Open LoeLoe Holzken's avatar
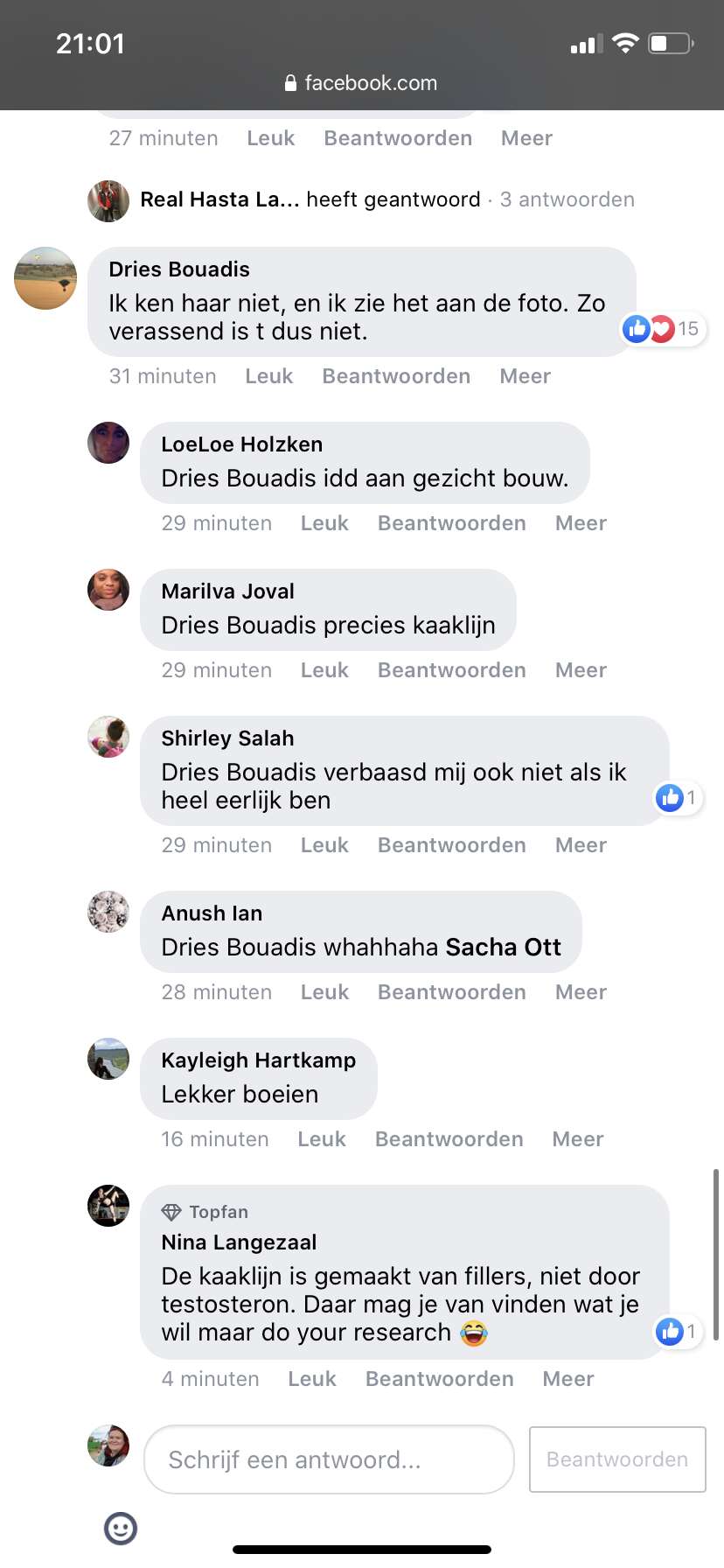This screenshot has height=1568, width=724. click(108, 443)
